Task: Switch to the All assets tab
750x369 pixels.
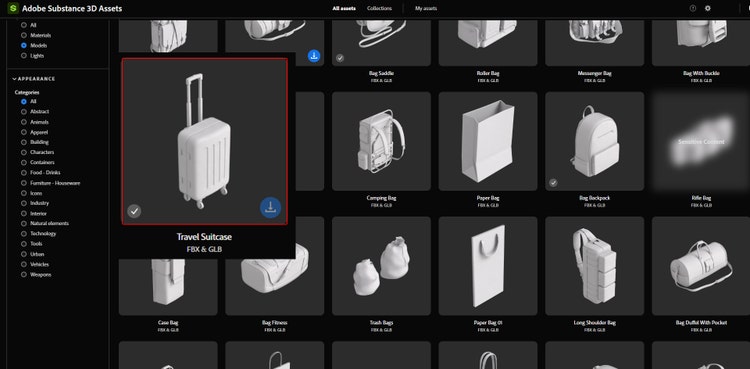Action: pyautogui.click(x=344, y=8)
